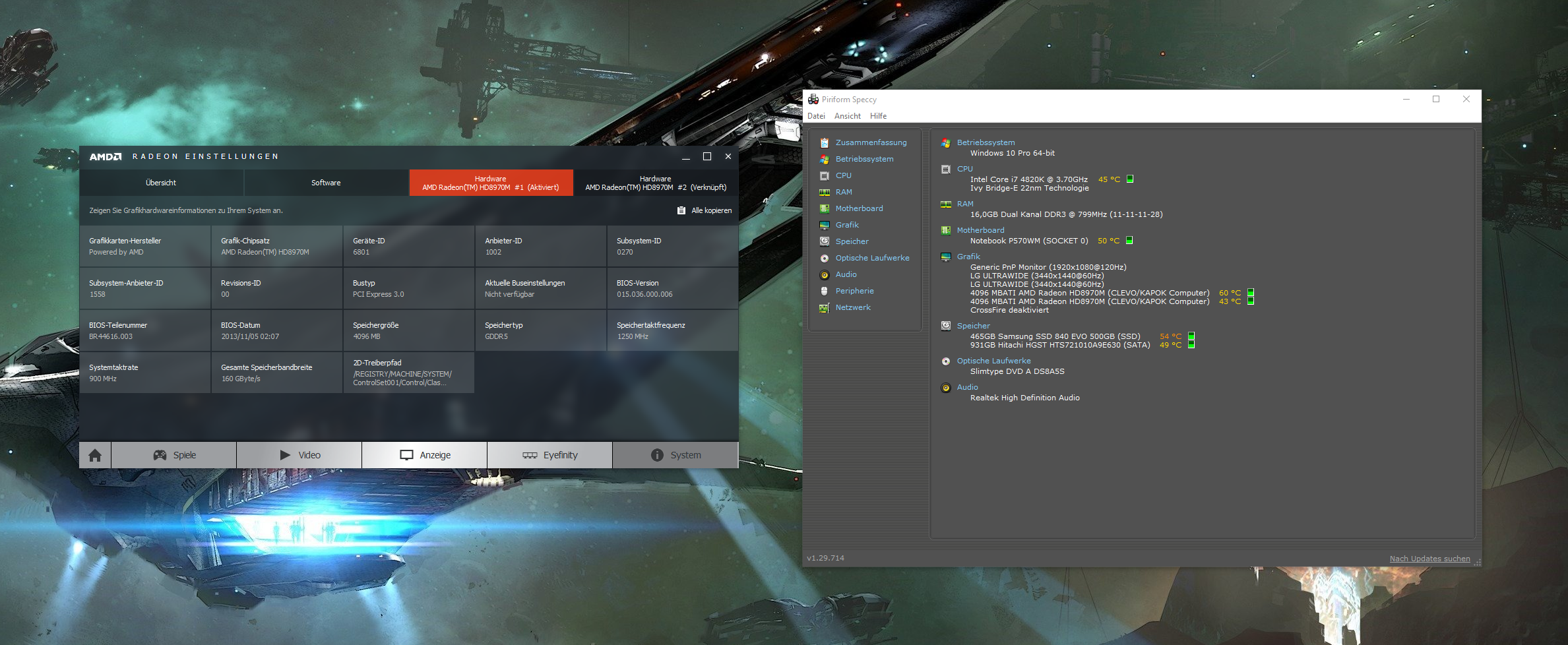Click the CPU chip icon in Speccy's summary panel
This screenshot has width=1568, height=645.
pyautogui.click(x=946, y=169)
